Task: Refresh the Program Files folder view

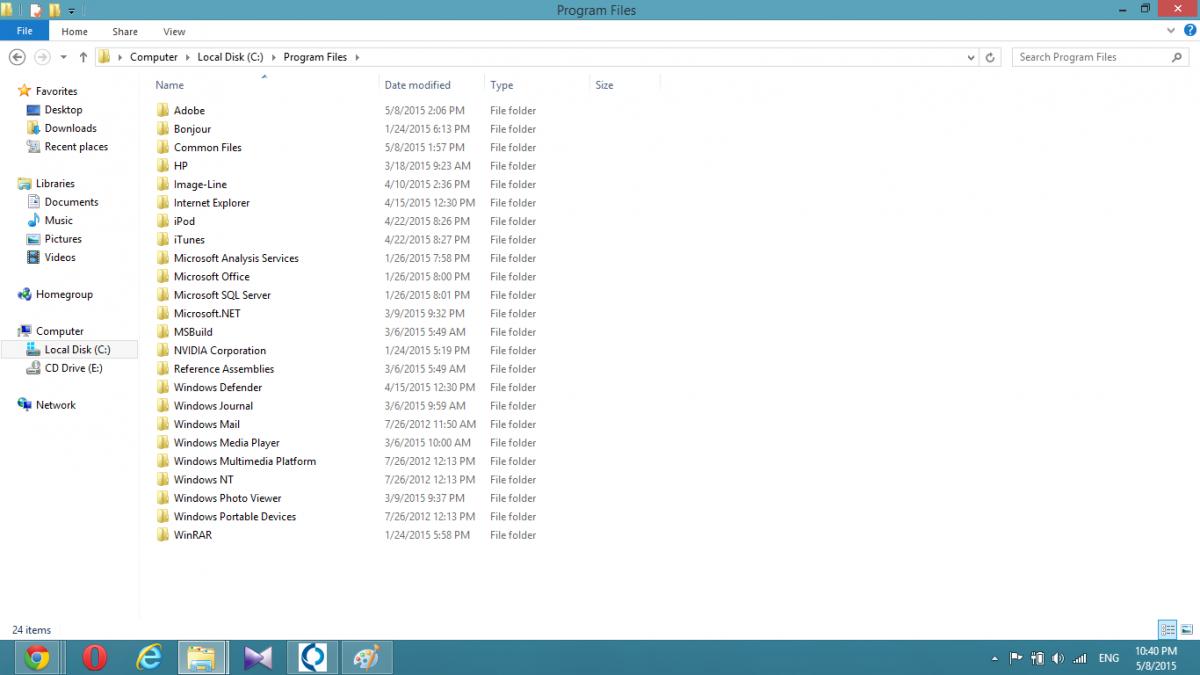Action: tap(990, 57)
